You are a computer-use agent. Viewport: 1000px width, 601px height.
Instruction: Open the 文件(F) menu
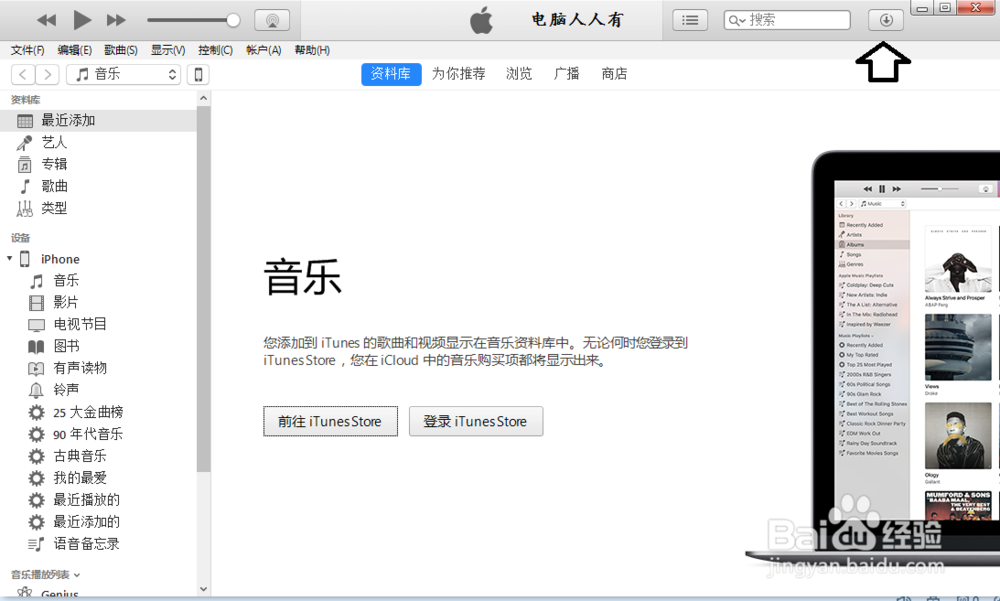(27, 50)
